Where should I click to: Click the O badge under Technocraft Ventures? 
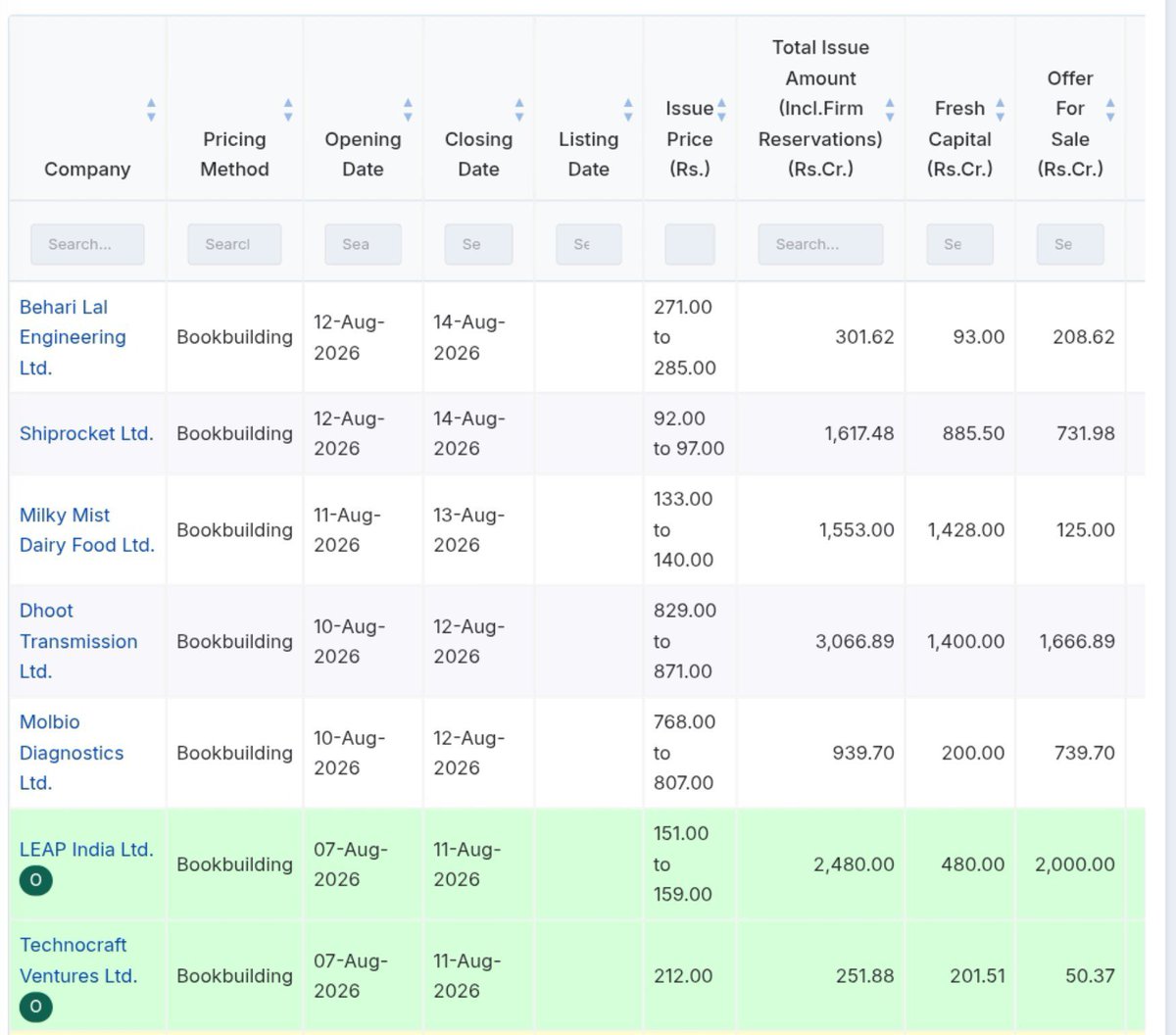[x=36, y=1007]
